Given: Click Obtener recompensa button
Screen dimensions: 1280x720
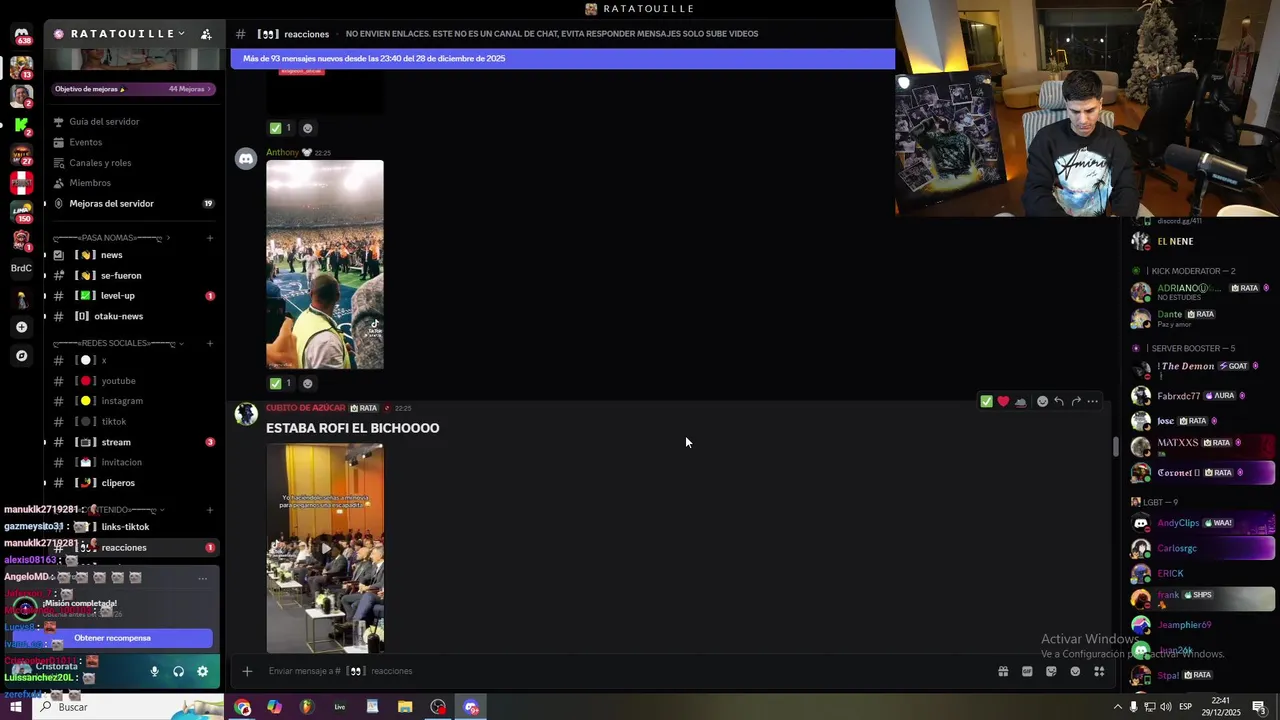Looking at the screenshot, I should 112,638.
